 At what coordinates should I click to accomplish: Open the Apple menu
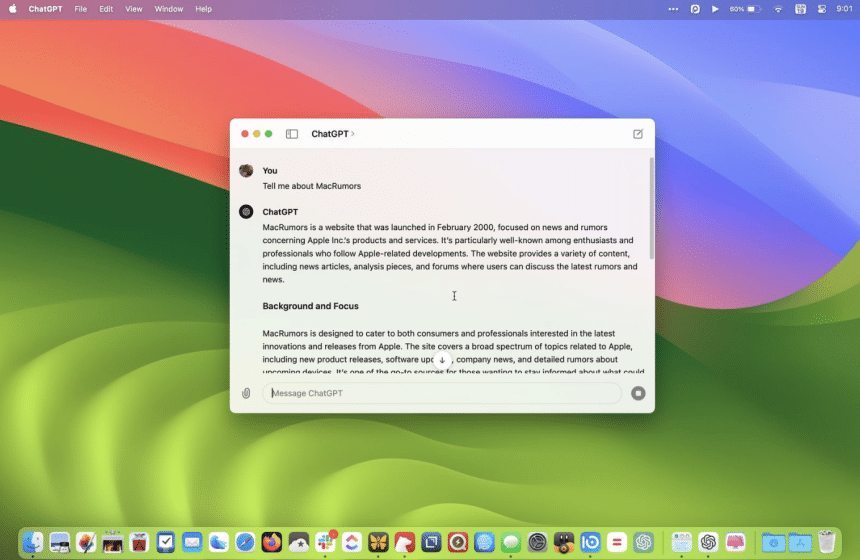pyautogui.click(x=13, y=9)
